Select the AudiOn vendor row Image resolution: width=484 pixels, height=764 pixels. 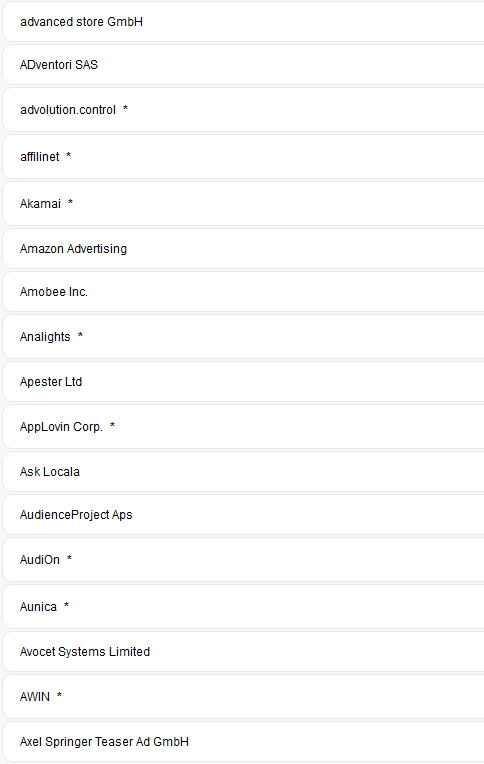click(x=244, y=559)
